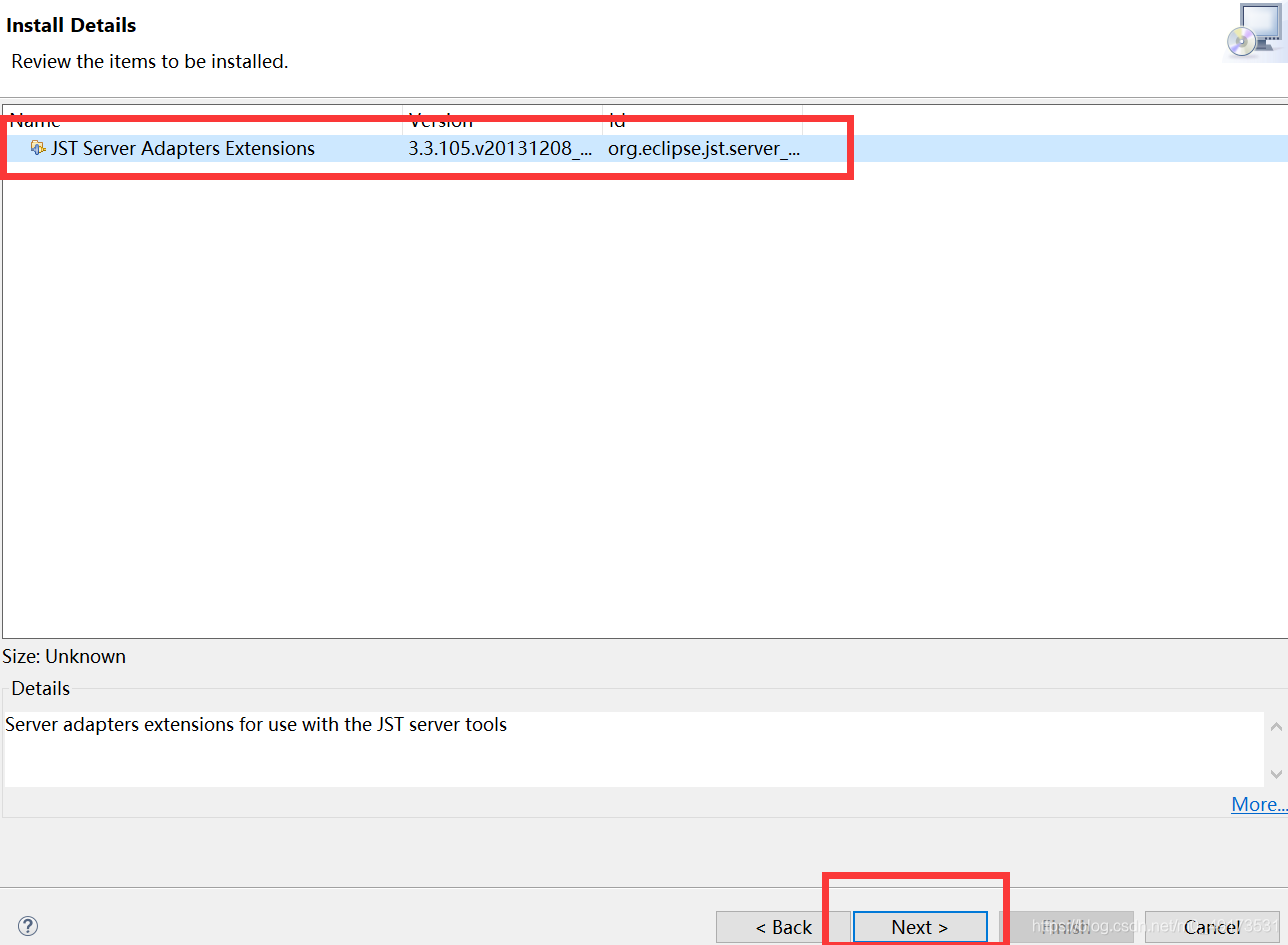1288x945 pixels.
Task: Click the feature icon beside JST Server Adapters
Action: pyautogui.click(x=38, y=148)
